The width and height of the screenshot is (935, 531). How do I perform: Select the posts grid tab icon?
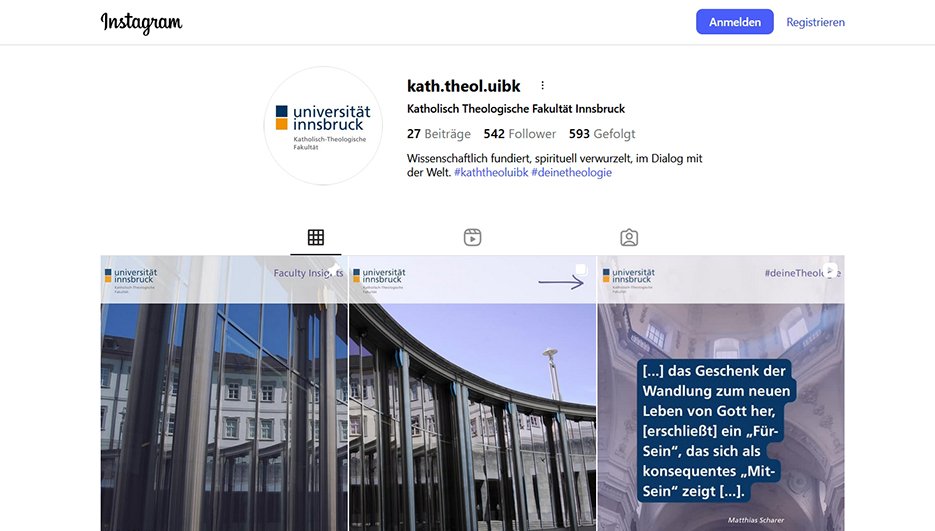coord(315,237)
